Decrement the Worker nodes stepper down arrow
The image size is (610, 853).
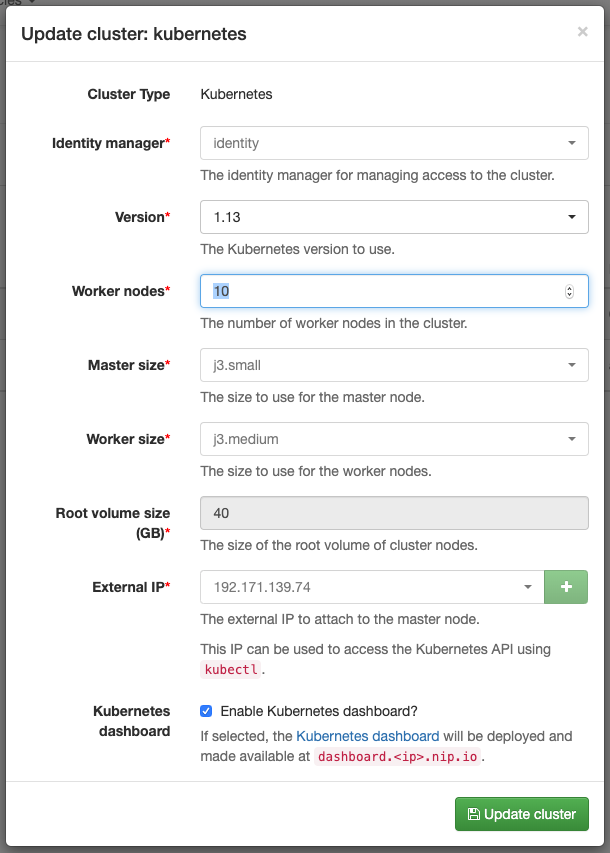[570, 296]
